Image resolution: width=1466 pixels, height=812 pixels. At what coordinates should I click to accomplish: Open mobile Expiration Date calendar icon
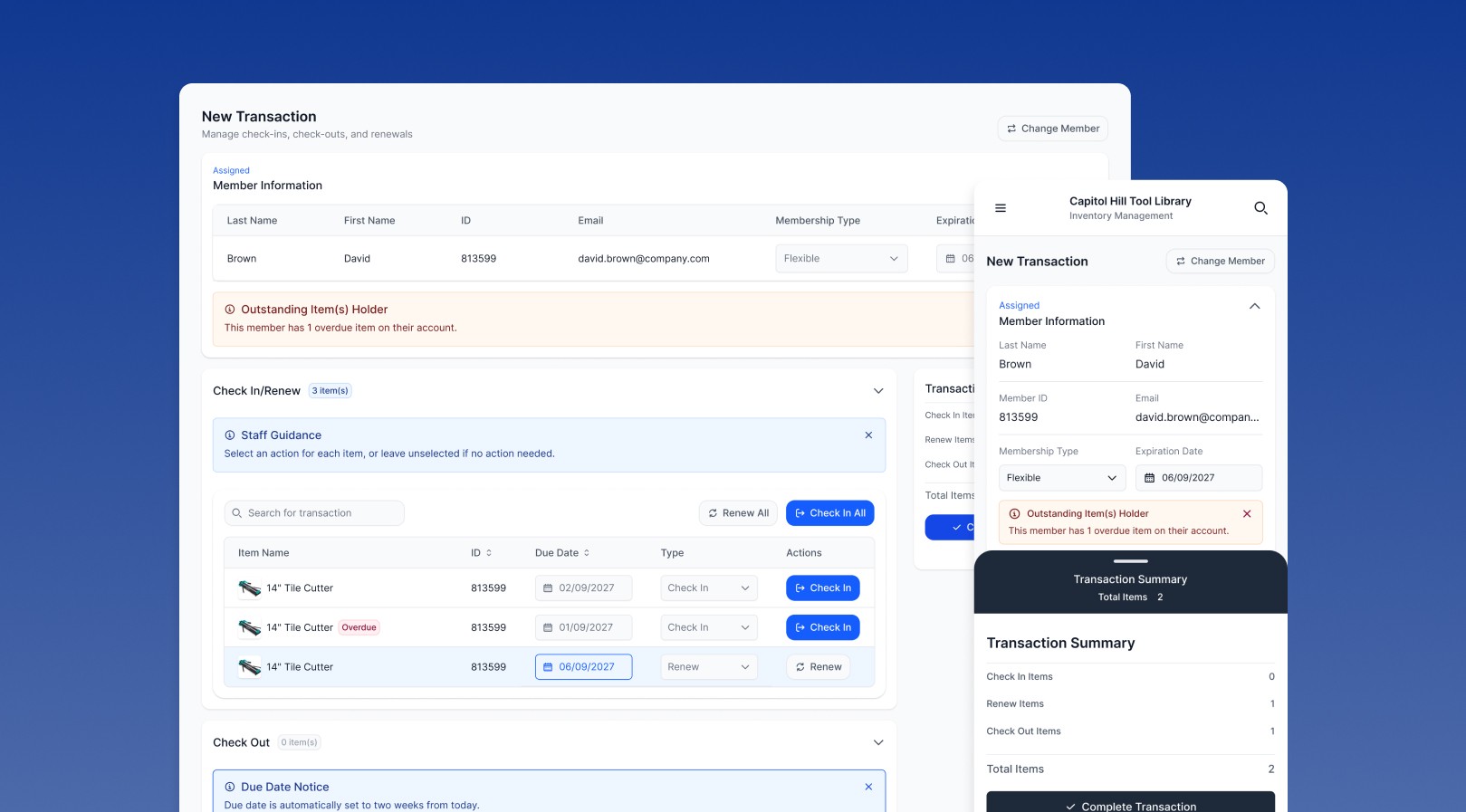pyautogui.click(x=1150, y=478)
